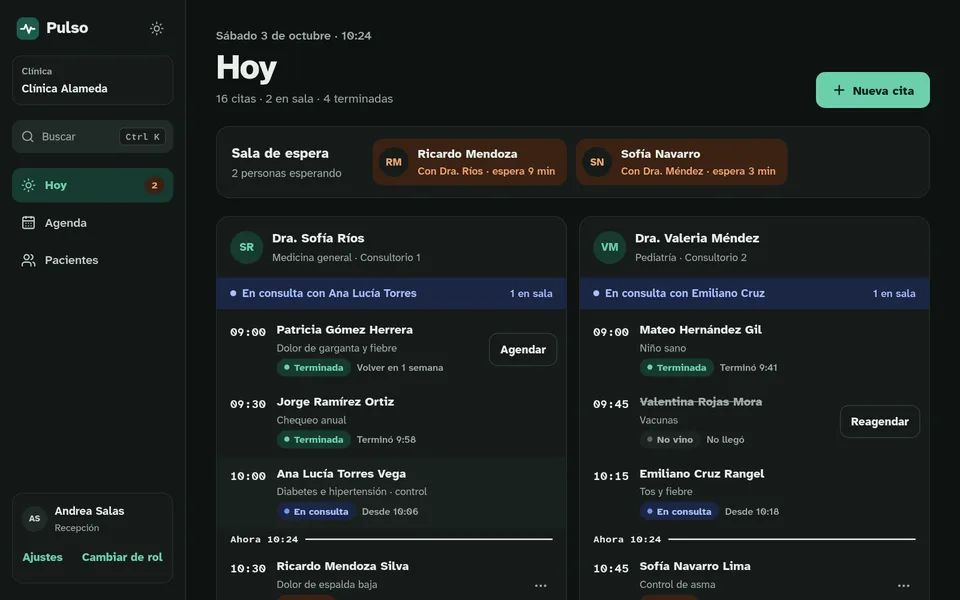Click the Ctrl K shortcut badge
960x600 pixels.
pos(142,137)
